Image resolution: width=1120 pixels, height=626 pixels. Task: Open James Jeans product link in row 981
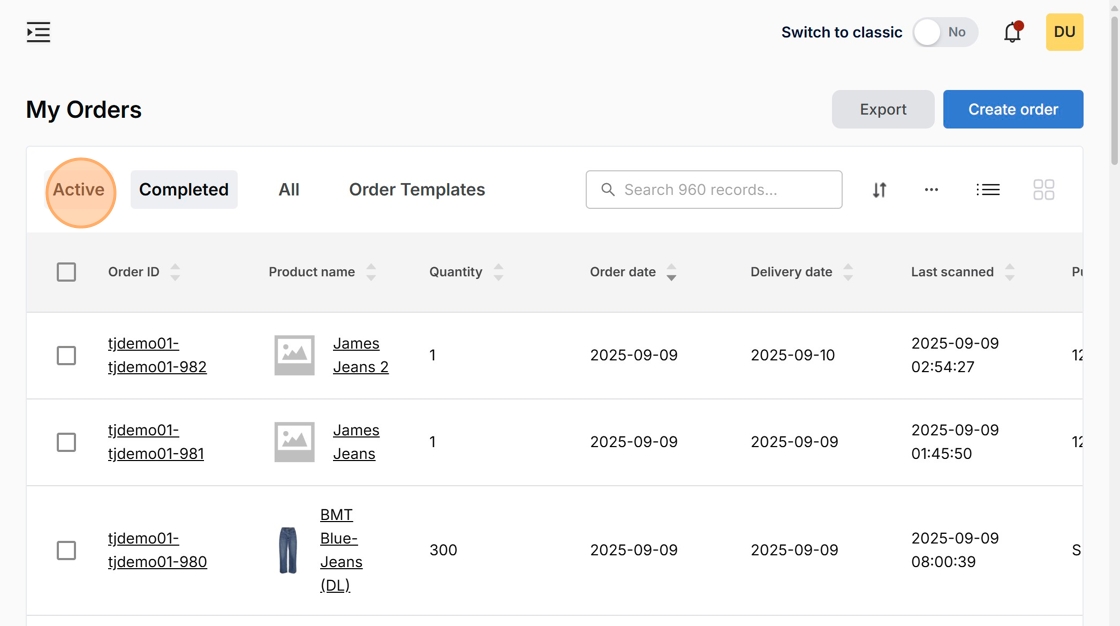[x=356, y=442]
